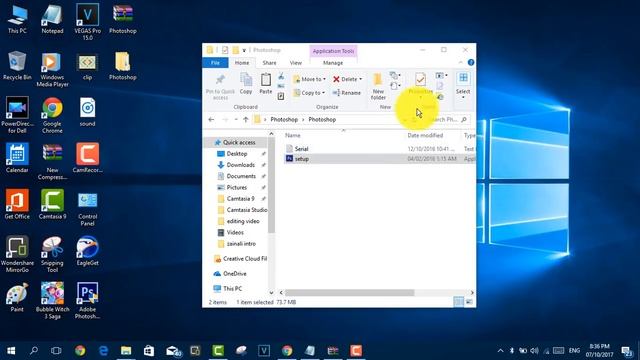
Task: Click the Application Tools contextual tab
Action: click(333, 51)
